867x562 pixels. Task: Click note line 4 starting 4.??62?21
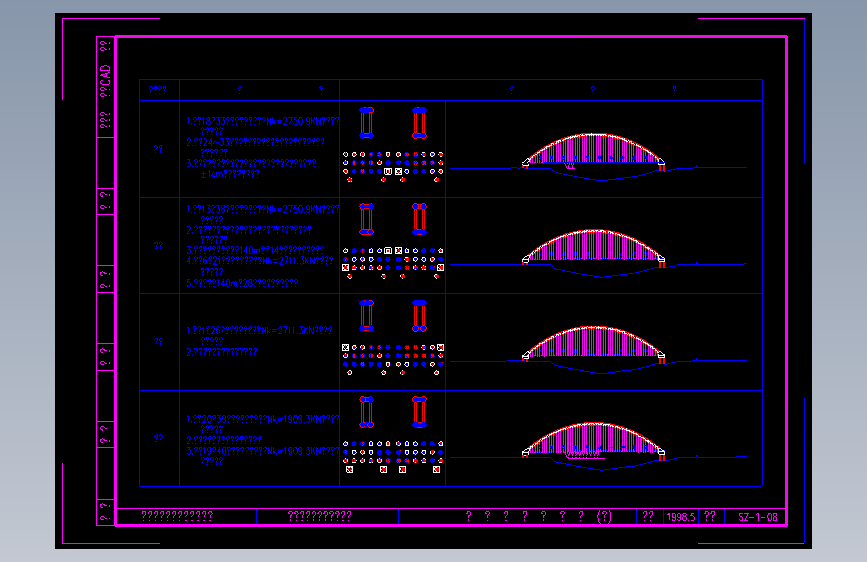(260, 261)
